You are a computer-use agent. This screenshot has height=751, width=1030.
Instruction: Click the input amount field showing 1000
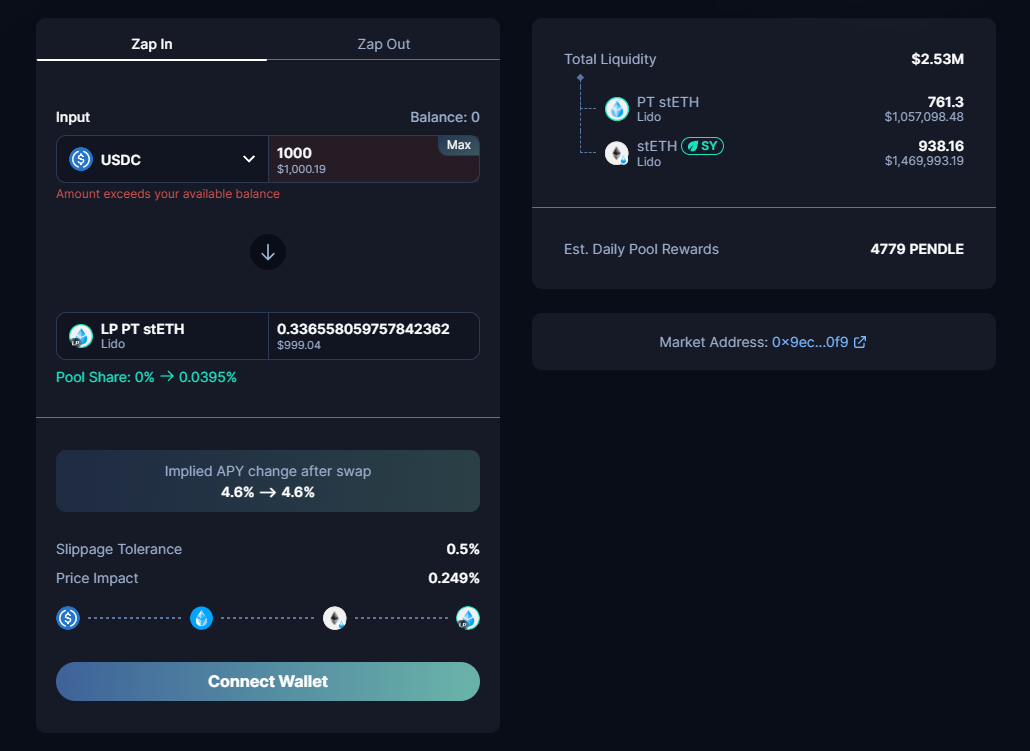374,159
